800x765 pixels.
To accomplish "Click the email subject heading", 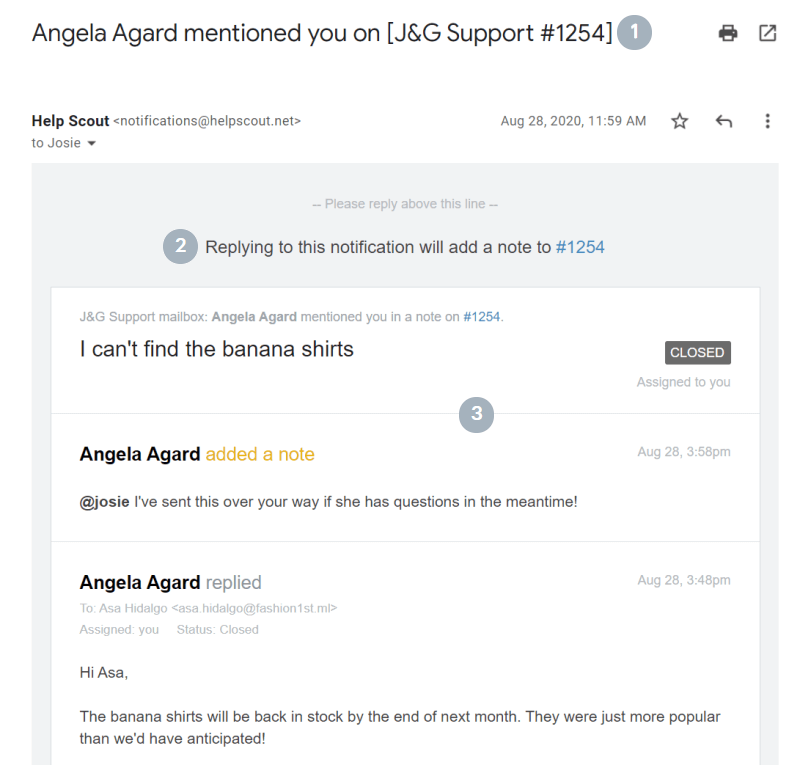I will (322, 33).
